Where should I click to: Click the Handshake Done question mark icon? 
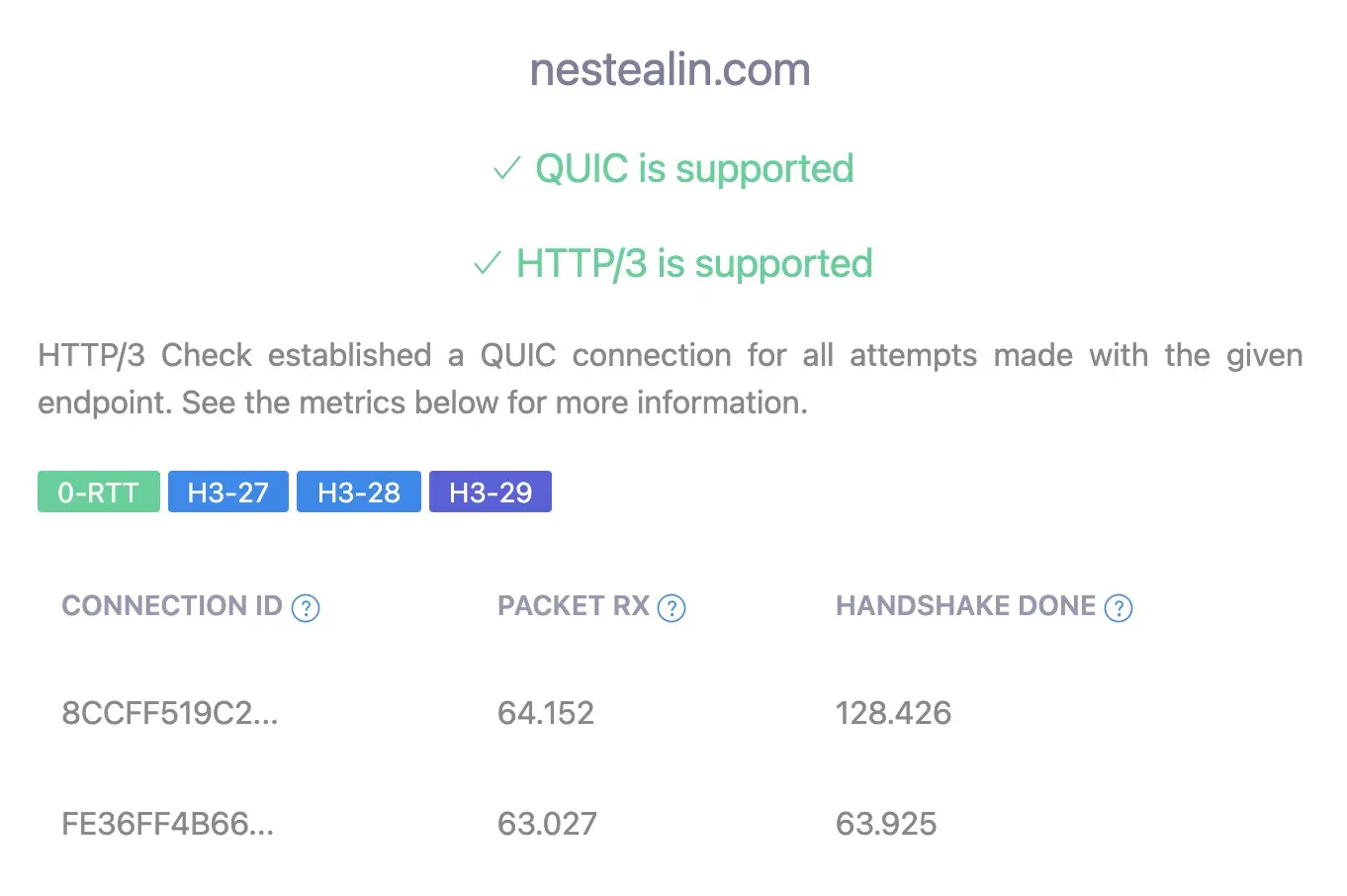pos(1119,607)
